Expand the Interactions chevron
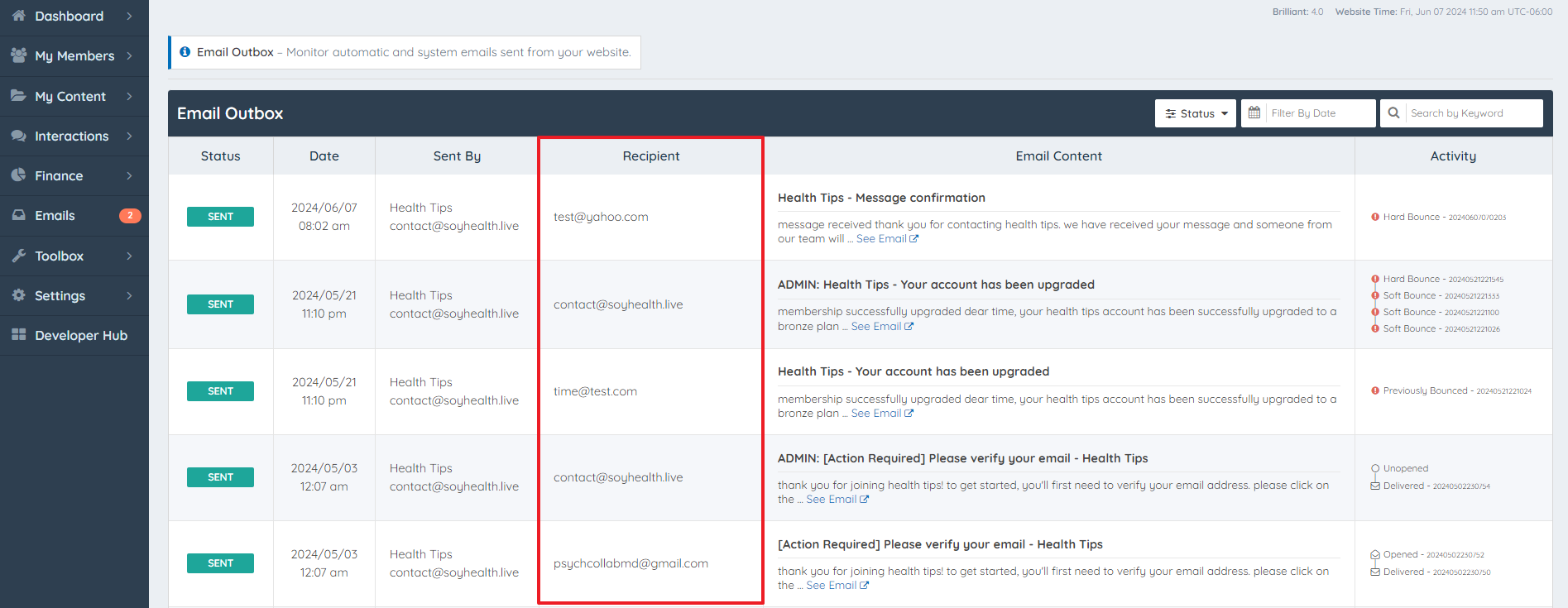This screenshot has width=1568, height=608. 129,136
